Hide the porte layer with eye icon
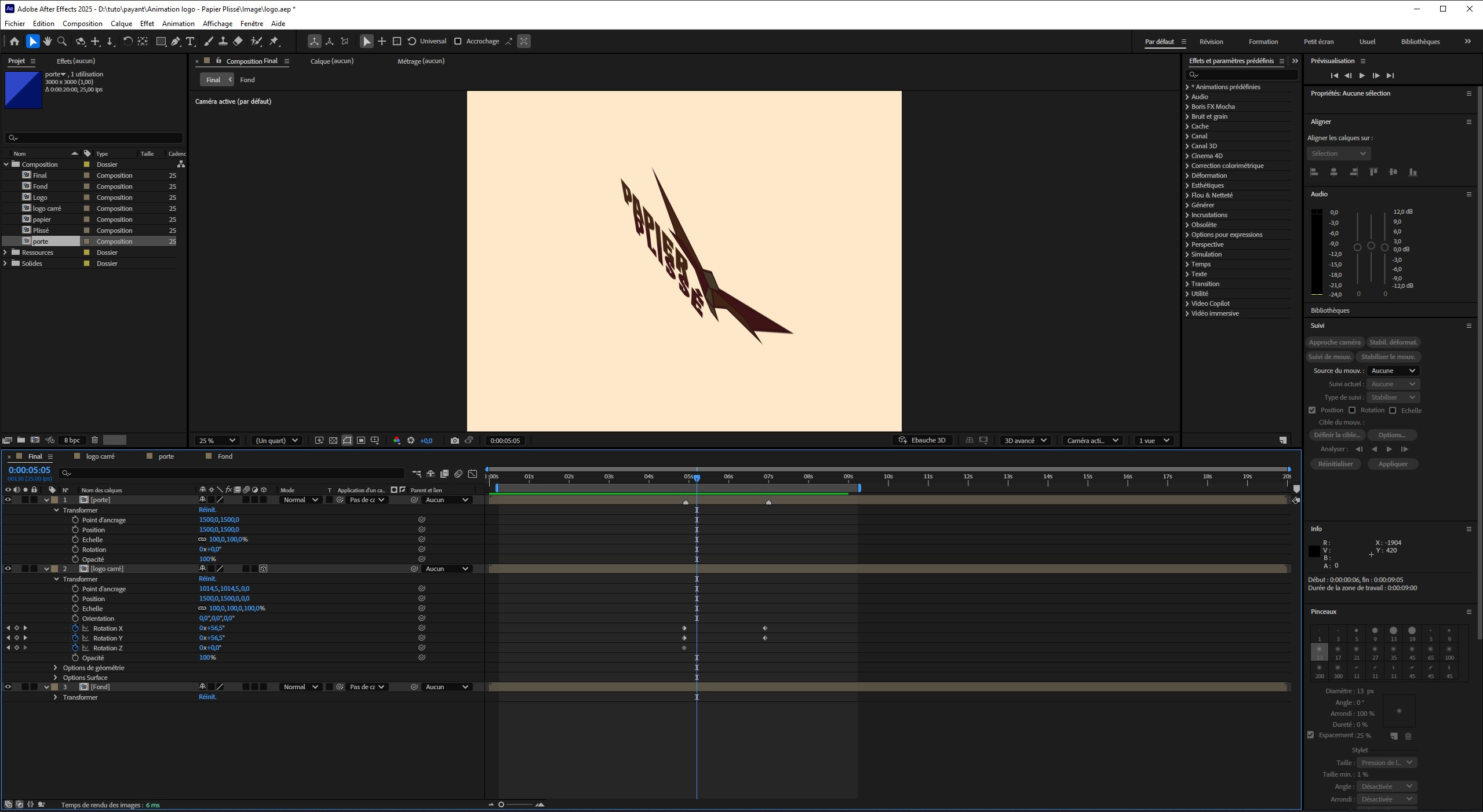This screenshot has height=812, width=1483. 8,500
